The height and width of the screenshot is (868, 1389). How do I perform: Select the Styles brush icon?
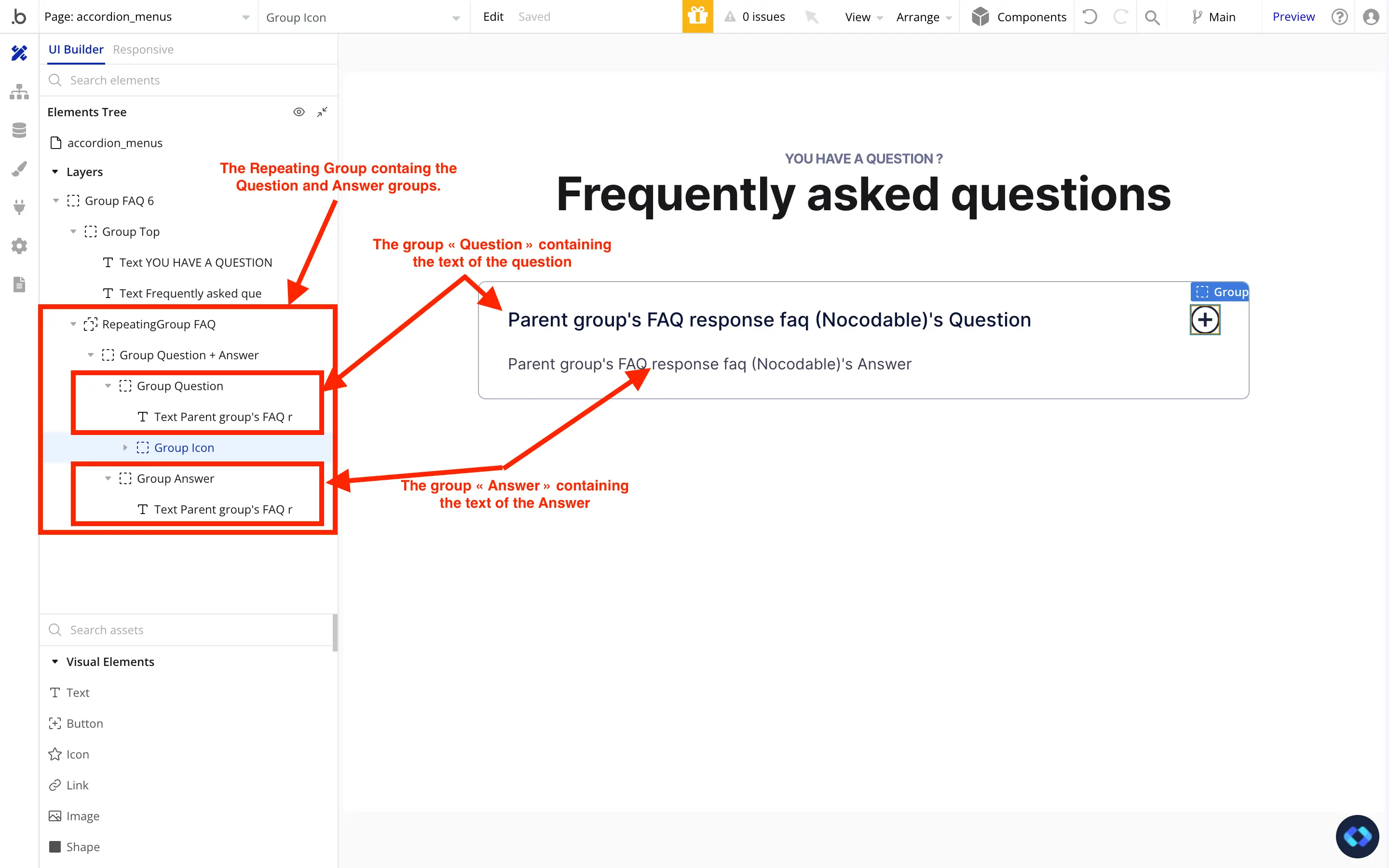[x=19, y=168]
